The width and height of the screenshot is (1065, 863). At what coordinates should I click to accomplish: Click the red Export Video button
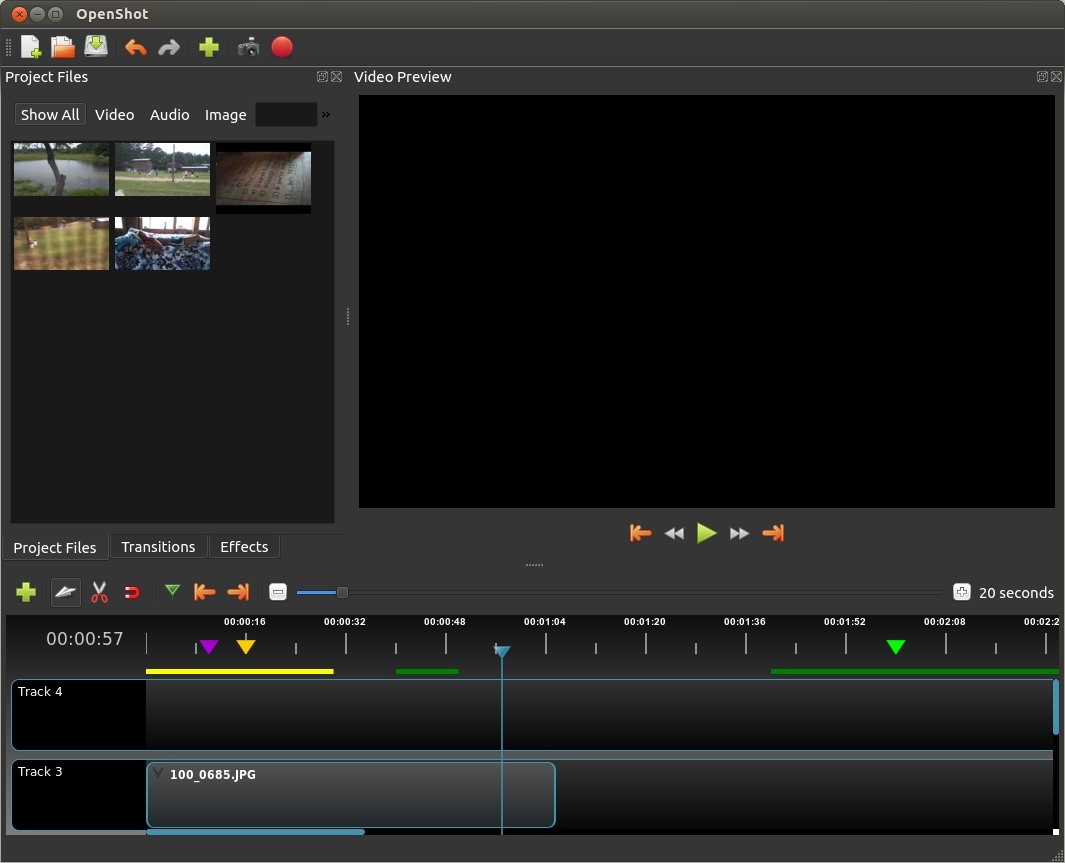click(x=282, y=47)
